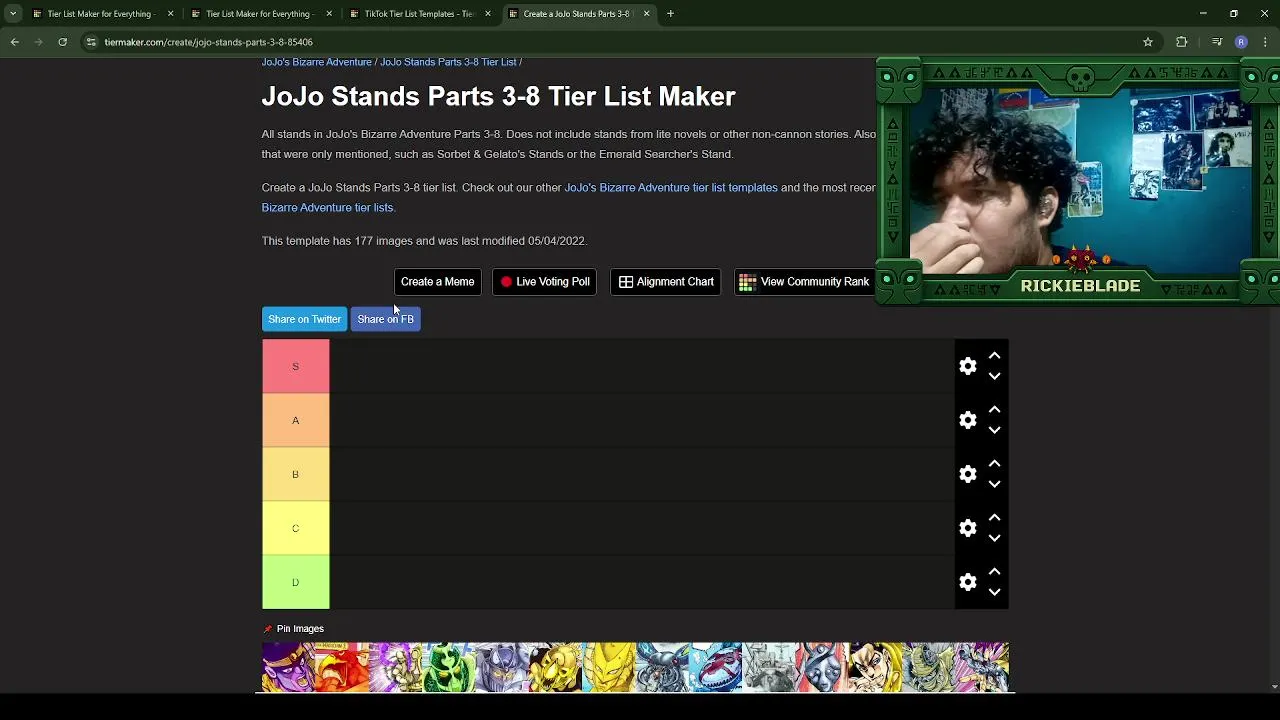Move B tier row up with arrow

[x=994, y=464]
